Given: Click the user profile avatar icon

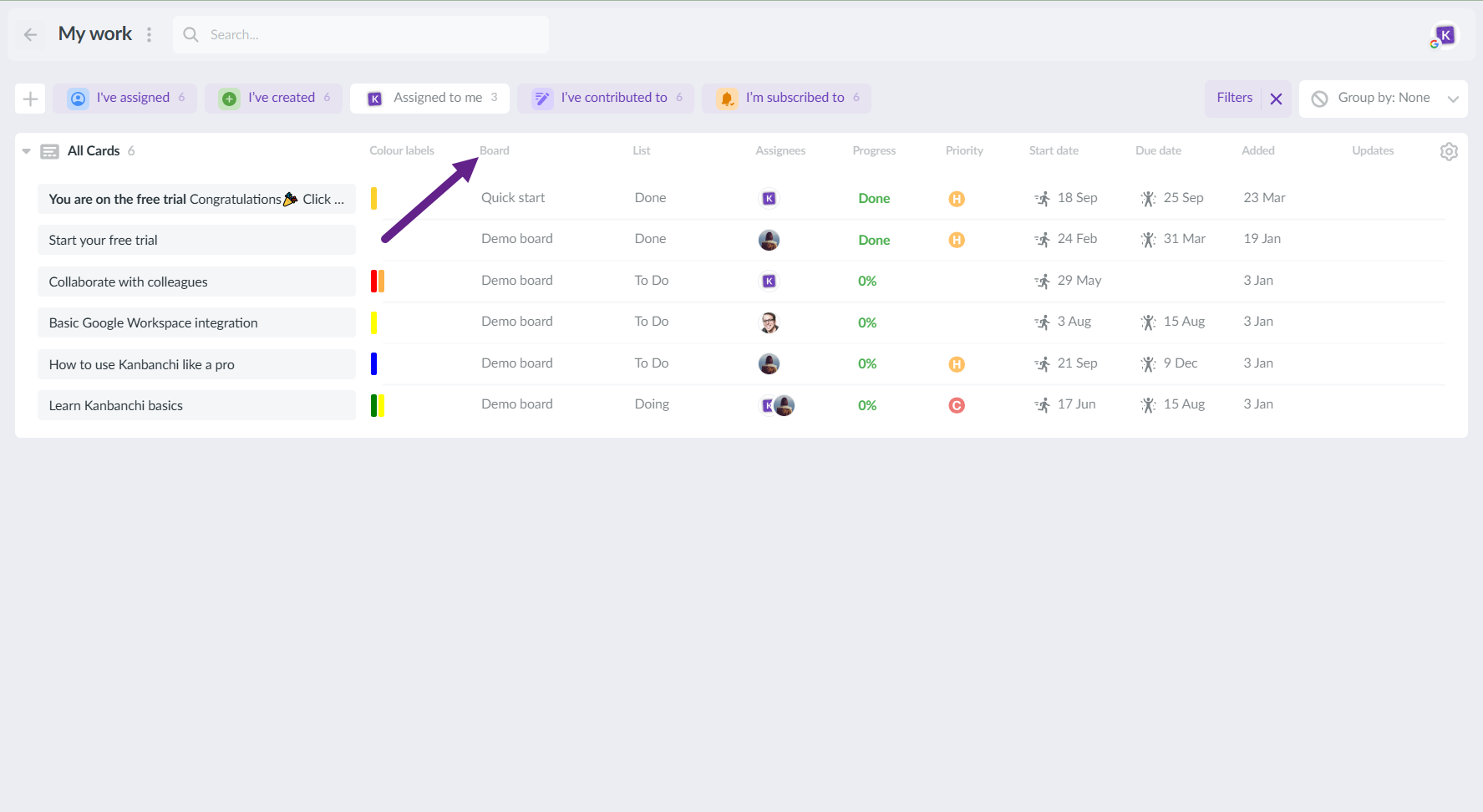Looking at the screenshot, I should 1444,35.
